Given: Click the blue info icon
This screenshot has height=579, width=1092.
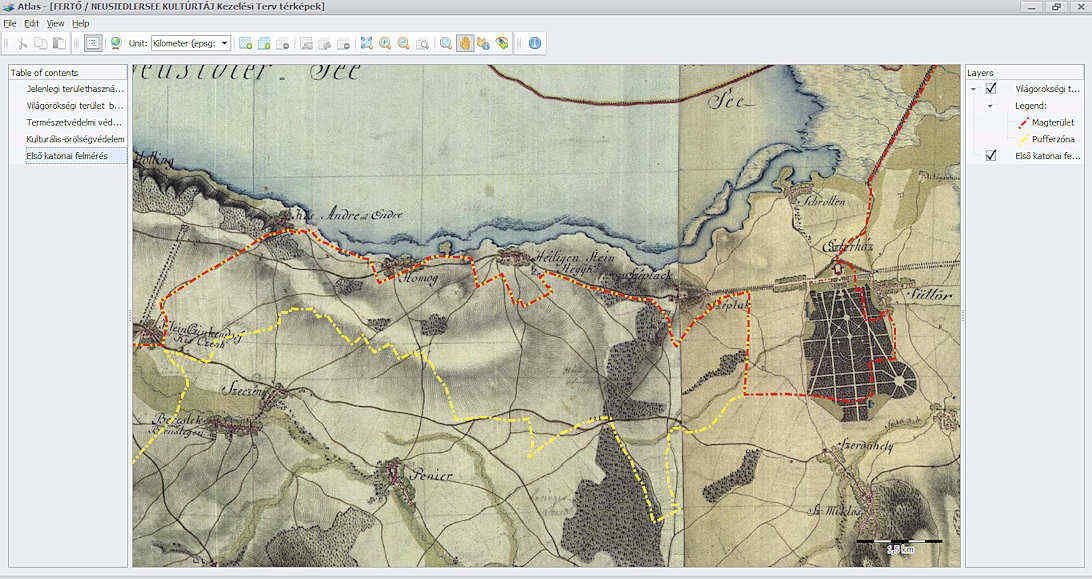Looking at the screenshot, I should point(535,43).
